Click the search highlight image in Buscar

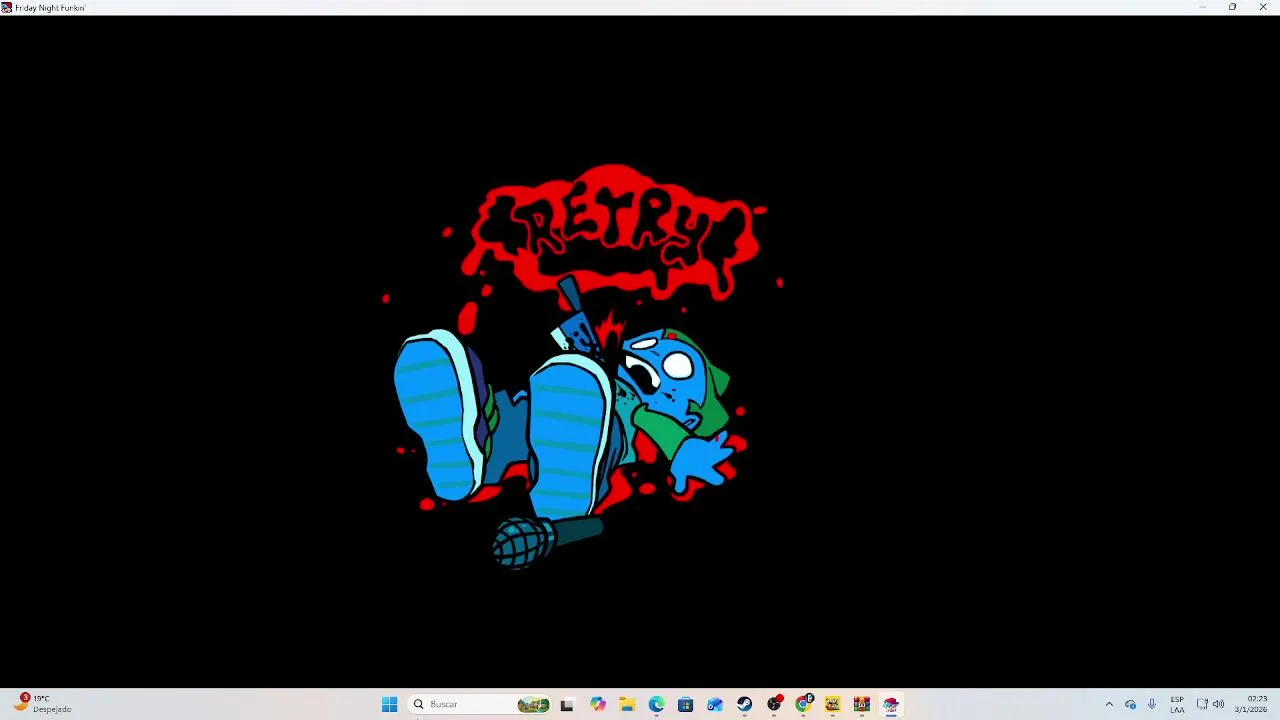[533, 705]
